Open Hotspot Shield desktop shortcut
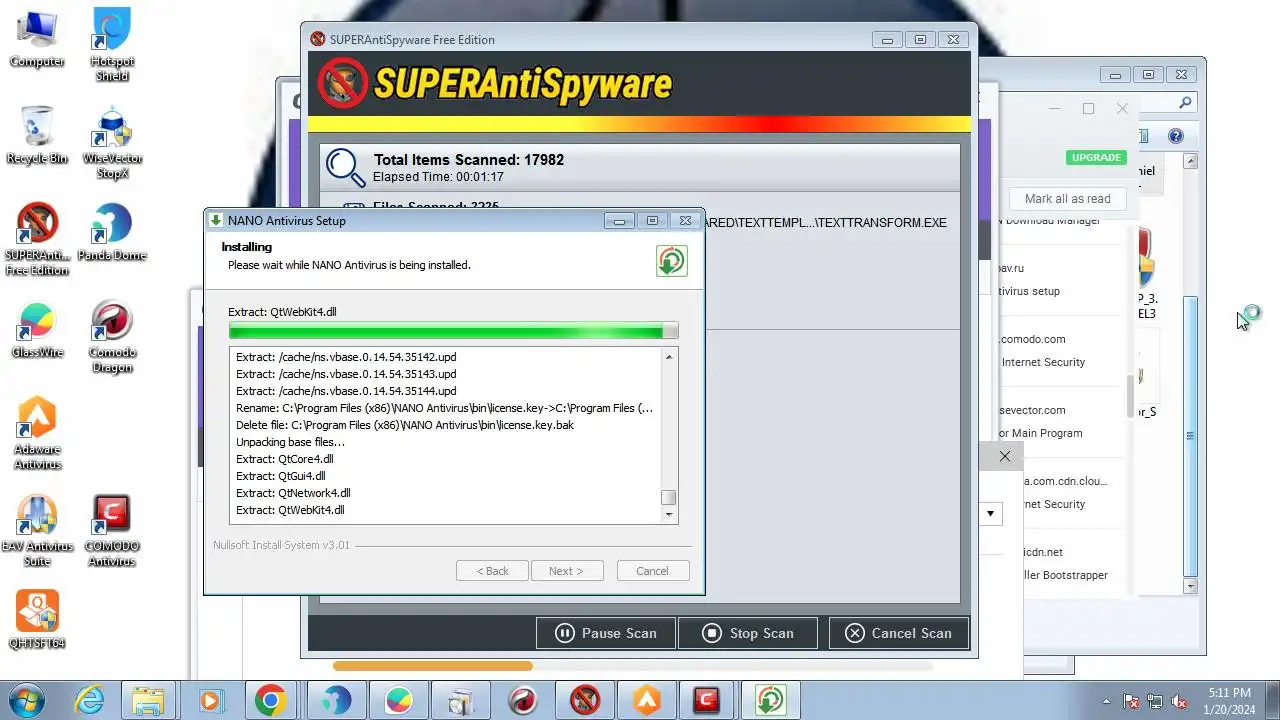 tap(112, 45)
